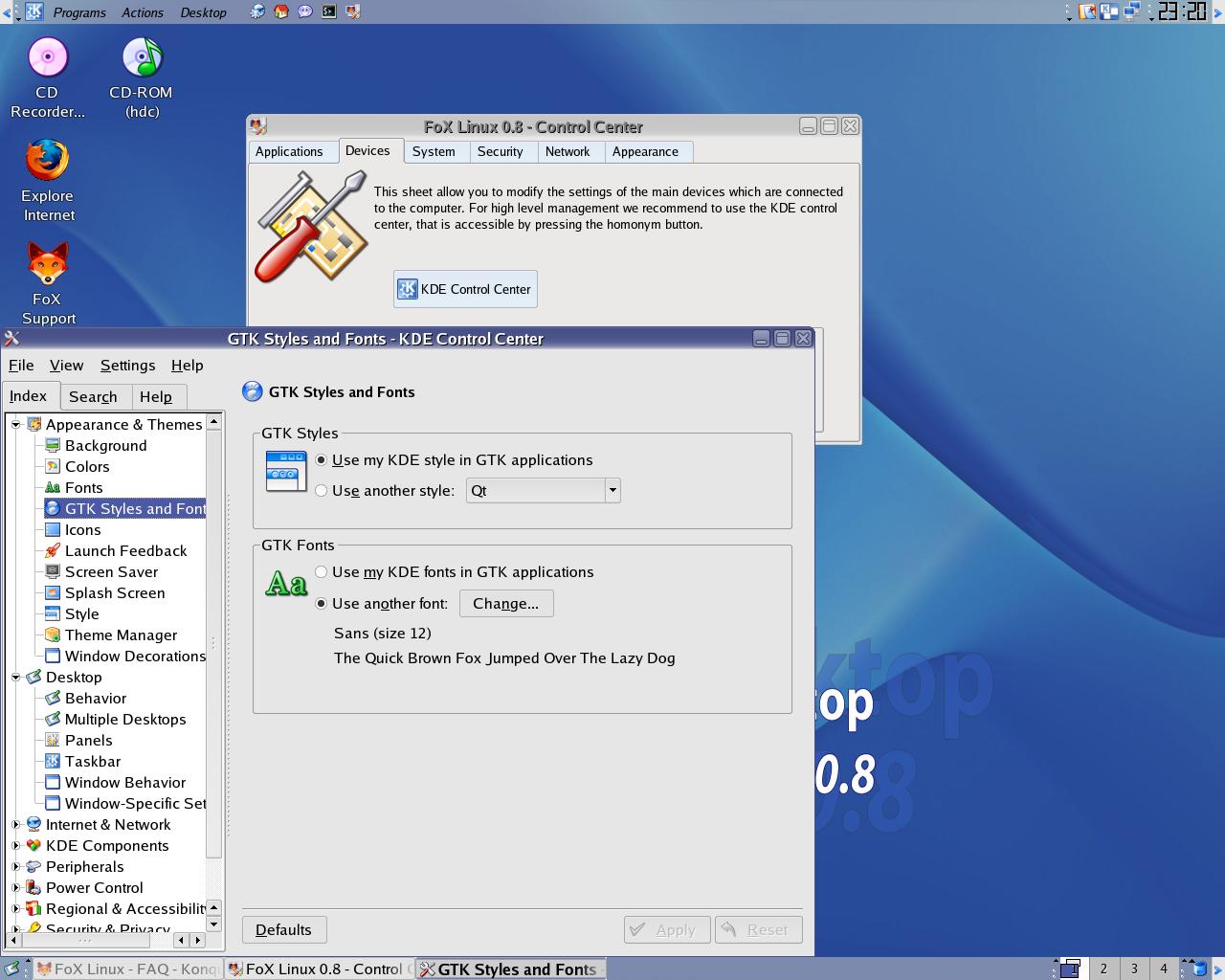Open the File menu
The width and height of the screenshot is (1225, 980).
[x=21, y=366]
